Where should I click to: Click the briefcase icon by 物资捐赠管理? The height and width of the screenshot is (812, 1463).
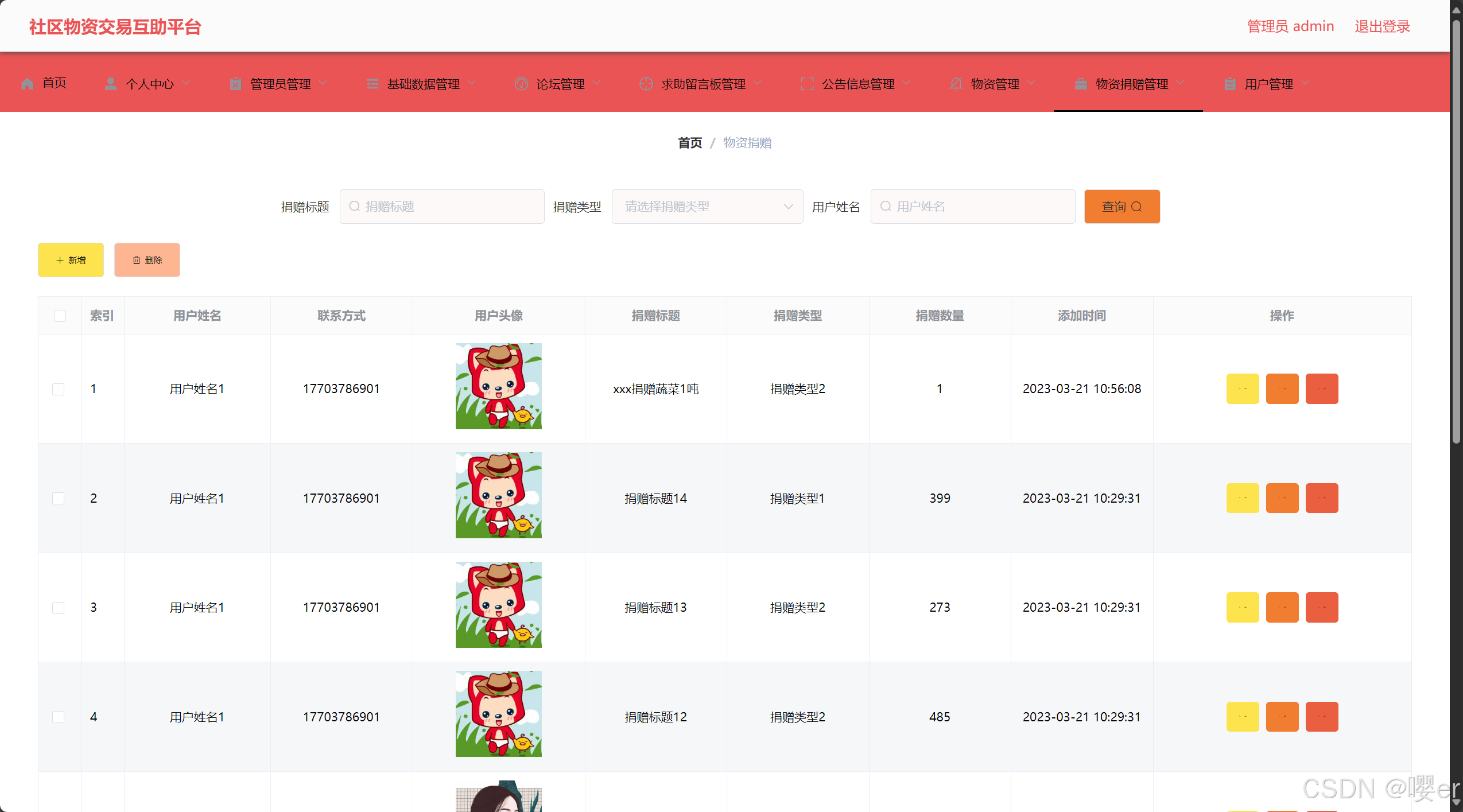[1081, 84]
